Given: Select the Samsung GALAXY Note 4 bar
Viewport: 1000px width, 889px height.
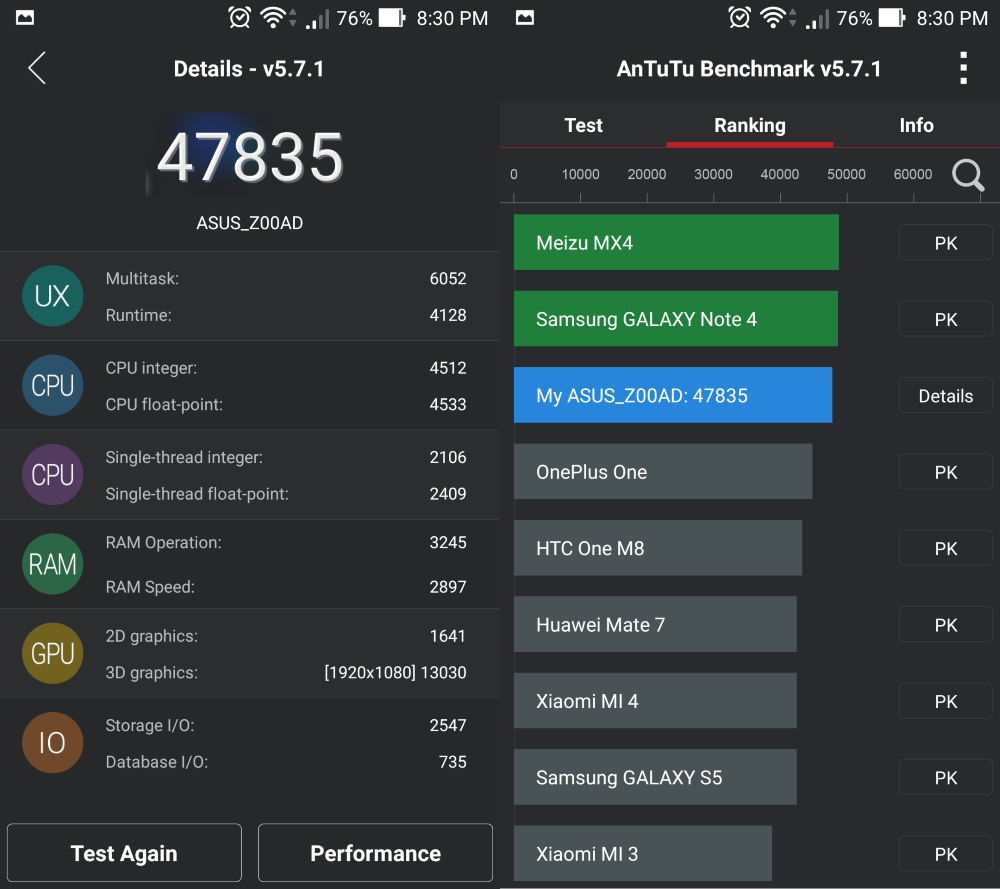Looking at the screenshot, I should tap(675, 319).
